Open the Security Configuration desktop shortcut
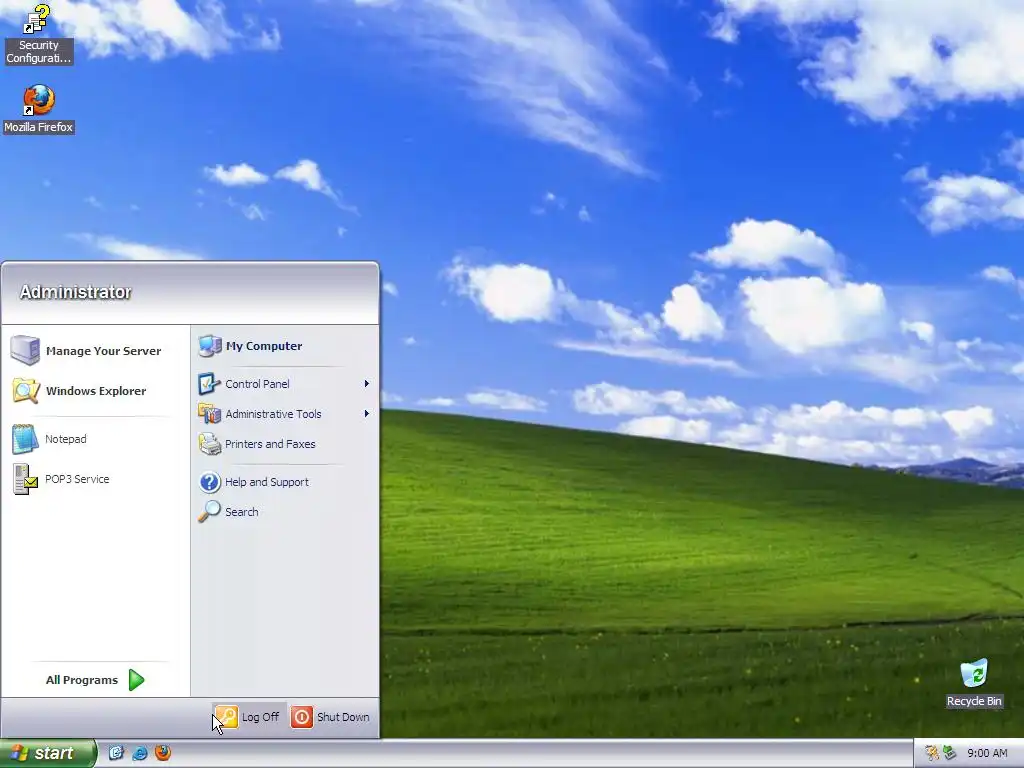This screenshot has width=1024, height=768. click(38, 34)
